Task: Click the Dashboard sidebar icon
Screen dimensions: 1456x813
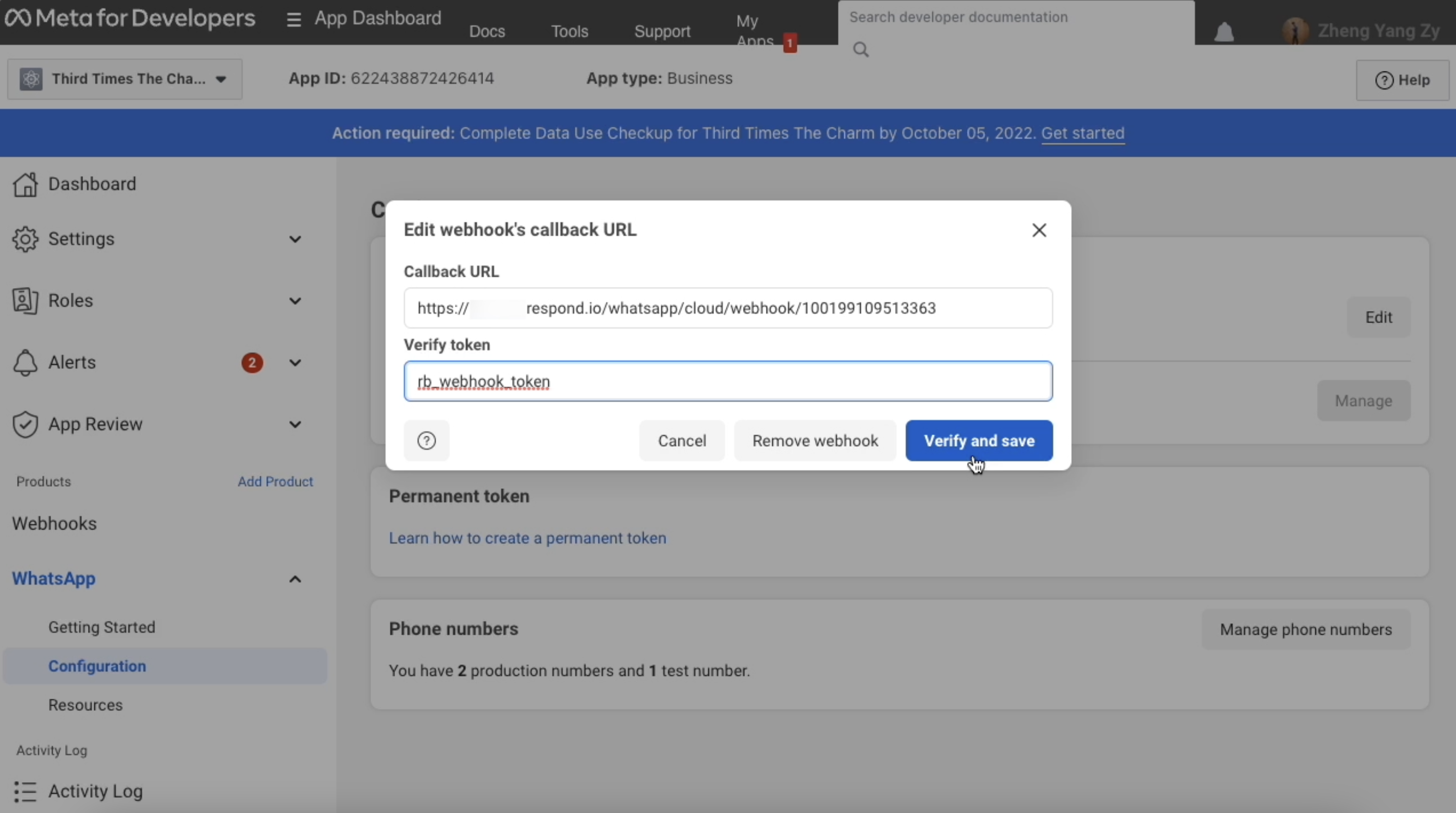Action: point(24,184)
